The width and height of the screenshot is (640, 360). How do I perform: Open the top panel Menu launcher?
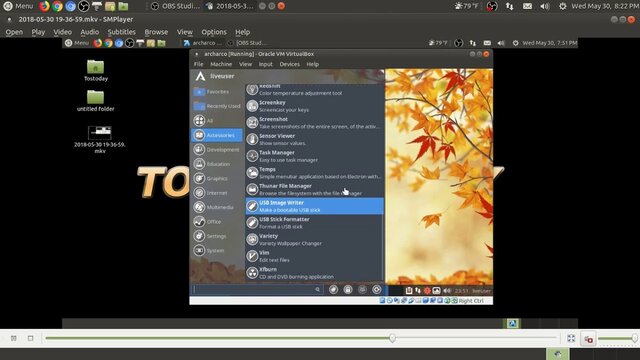[18, 6]
